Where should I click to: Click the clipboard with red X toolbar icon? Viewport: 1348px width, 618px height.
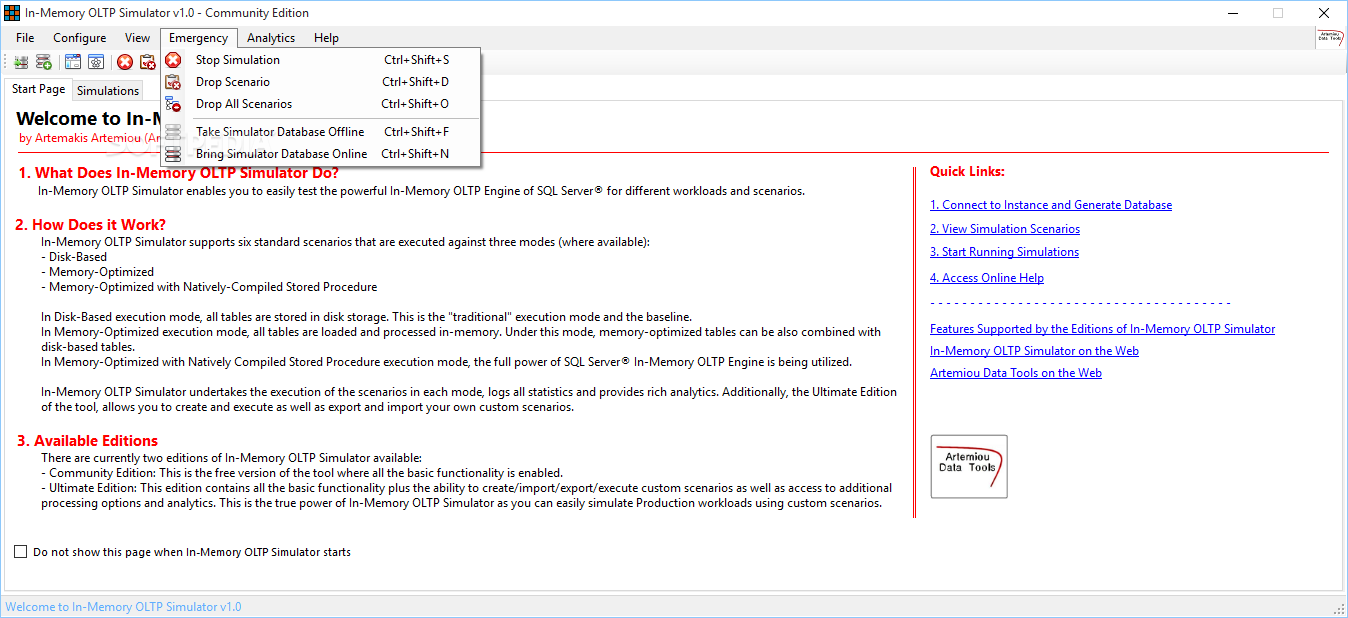[x=148, y=62]
